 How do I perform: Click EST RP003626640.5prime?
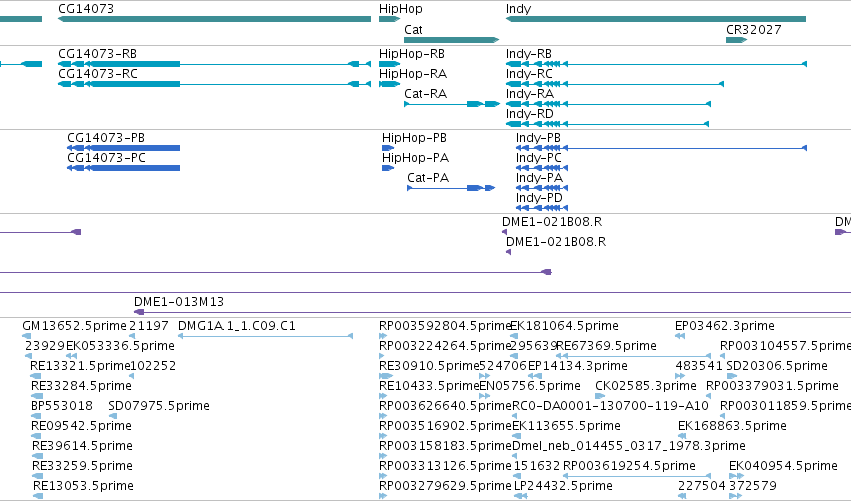[445, 406]
